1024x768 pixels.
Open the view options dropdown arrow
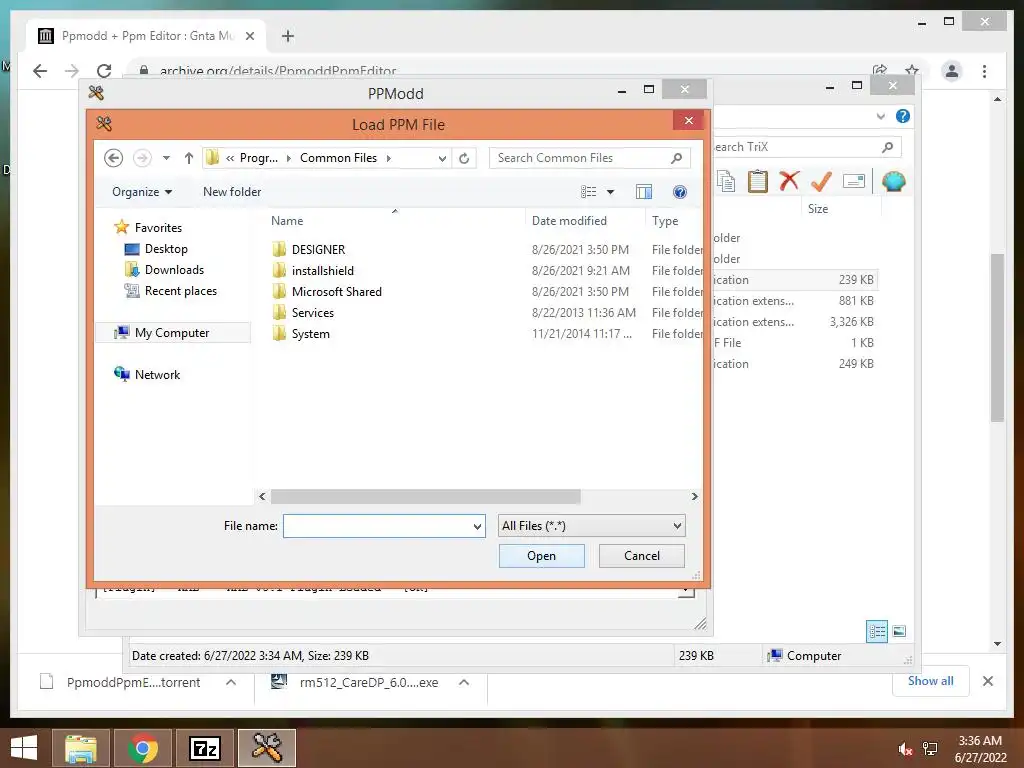click(x=611, y=192)
